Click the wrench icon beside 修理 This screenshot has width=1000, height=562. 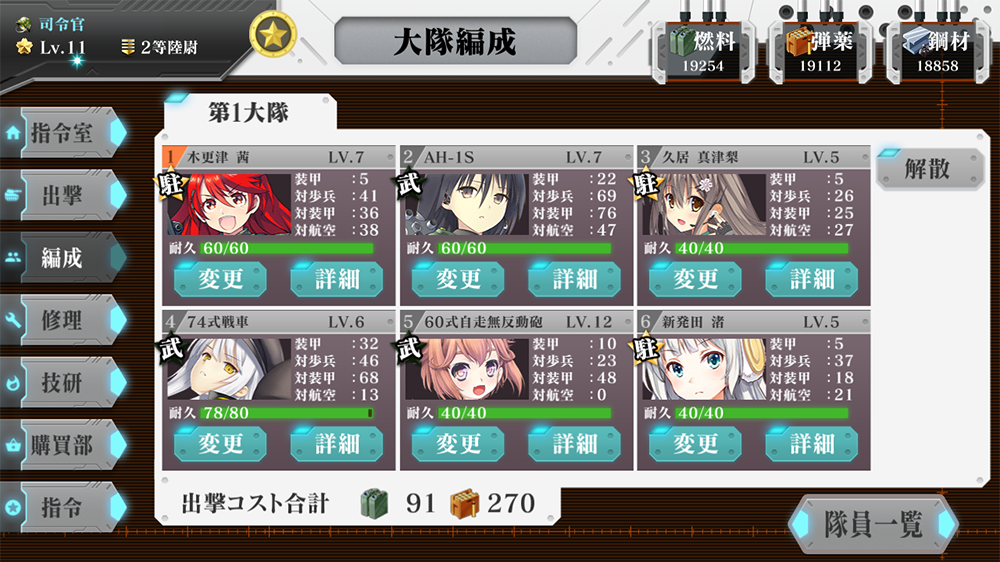click(x=12, y=320)
